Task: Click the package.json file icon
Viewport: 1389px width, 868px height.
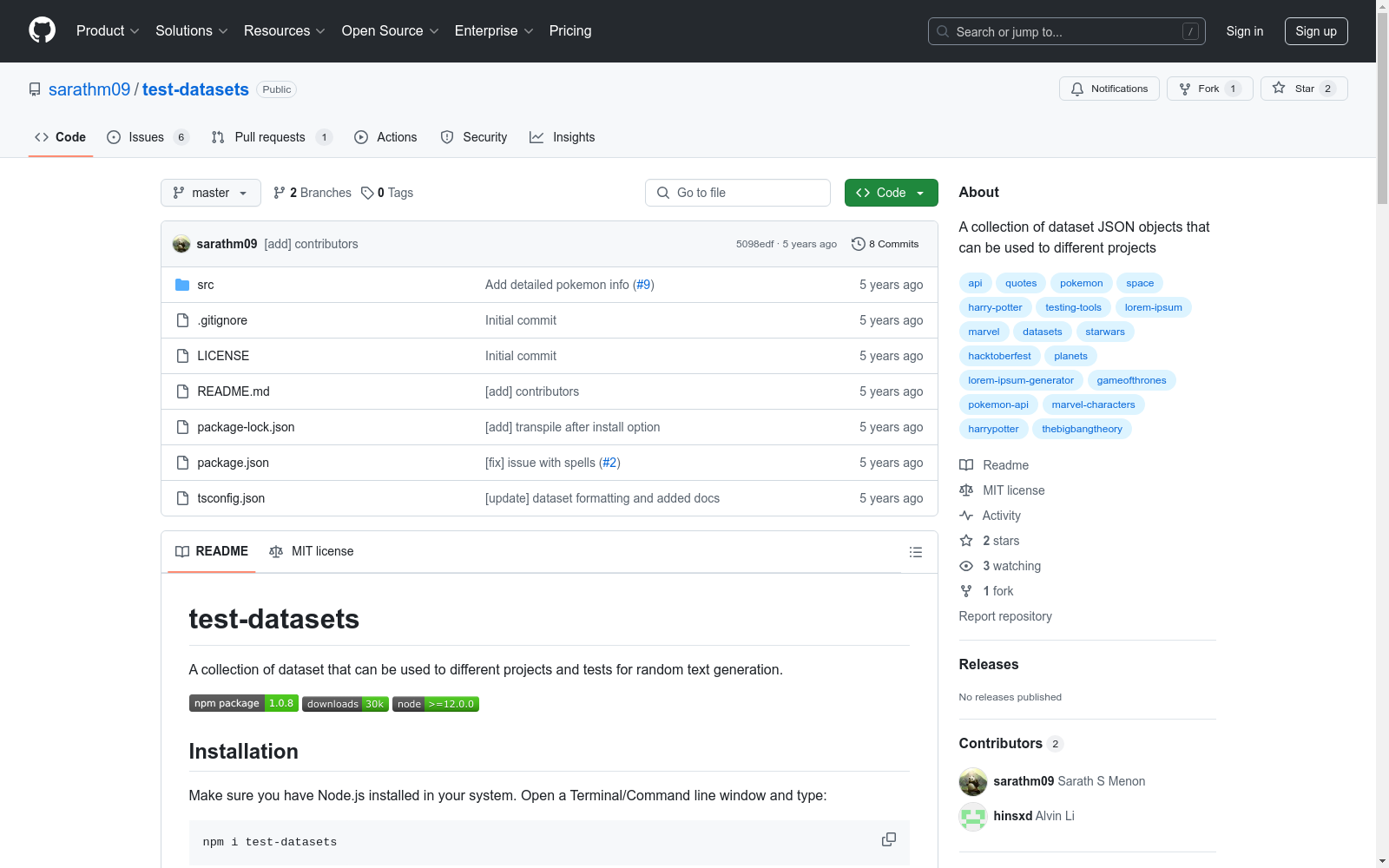Action: tap(182, 463)
